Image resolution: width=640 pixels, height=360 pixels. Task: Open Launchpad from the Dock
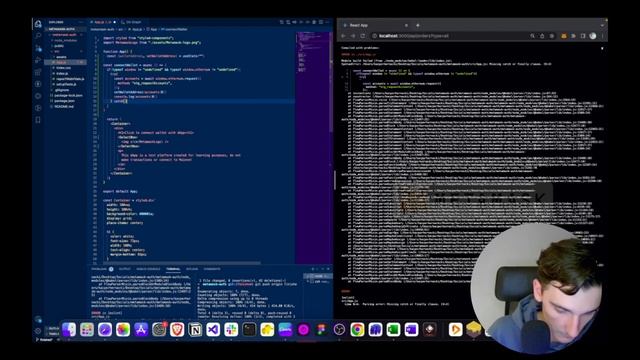87,329
